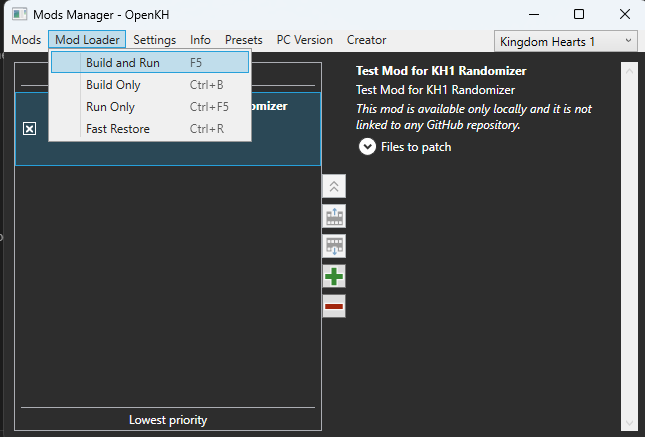The width and height of the screenshot is (645, 437).
Task: Select Build and Run from menu
Action: click(x=150, y=63)
